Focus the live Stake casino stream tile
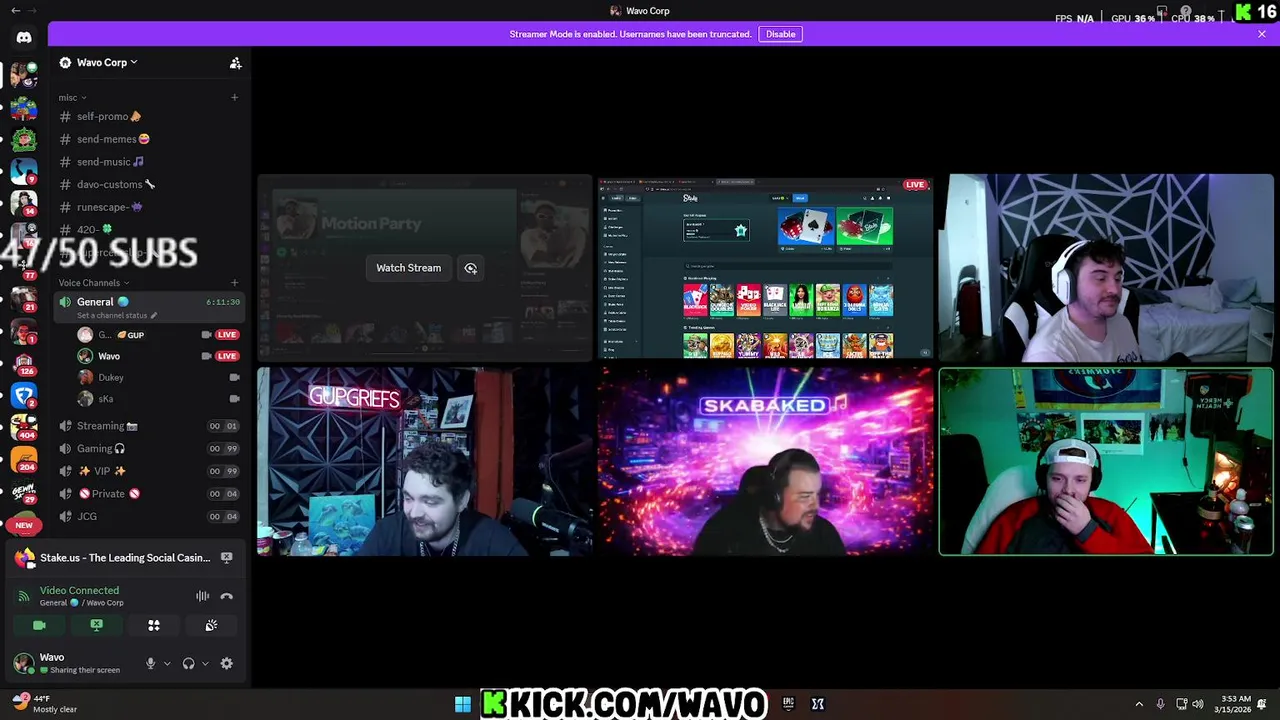1280x720 pixels. pos(765,267)
